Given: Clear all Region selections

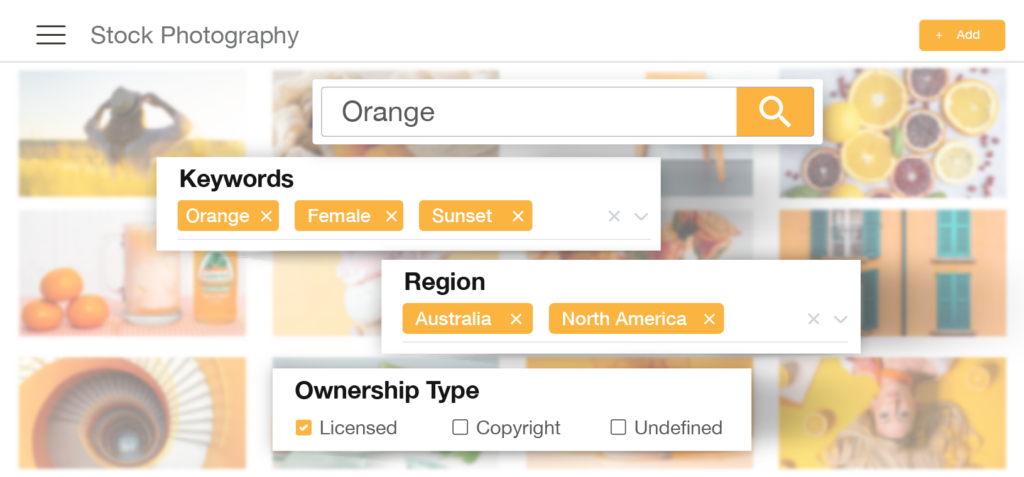Looking at the screenshot, I should (813, 319).
